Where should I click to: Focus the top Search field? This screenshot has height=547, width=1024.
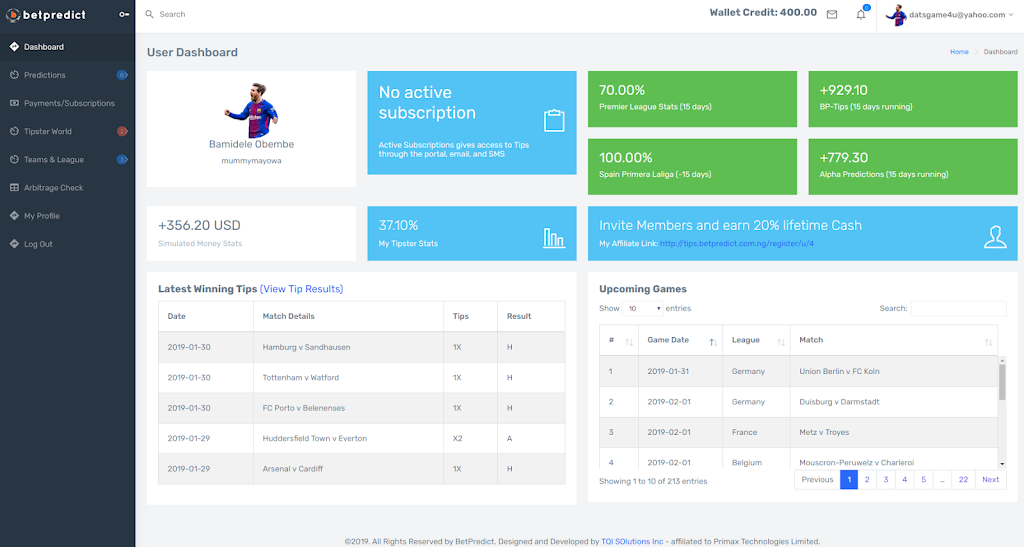click(172, 14)
